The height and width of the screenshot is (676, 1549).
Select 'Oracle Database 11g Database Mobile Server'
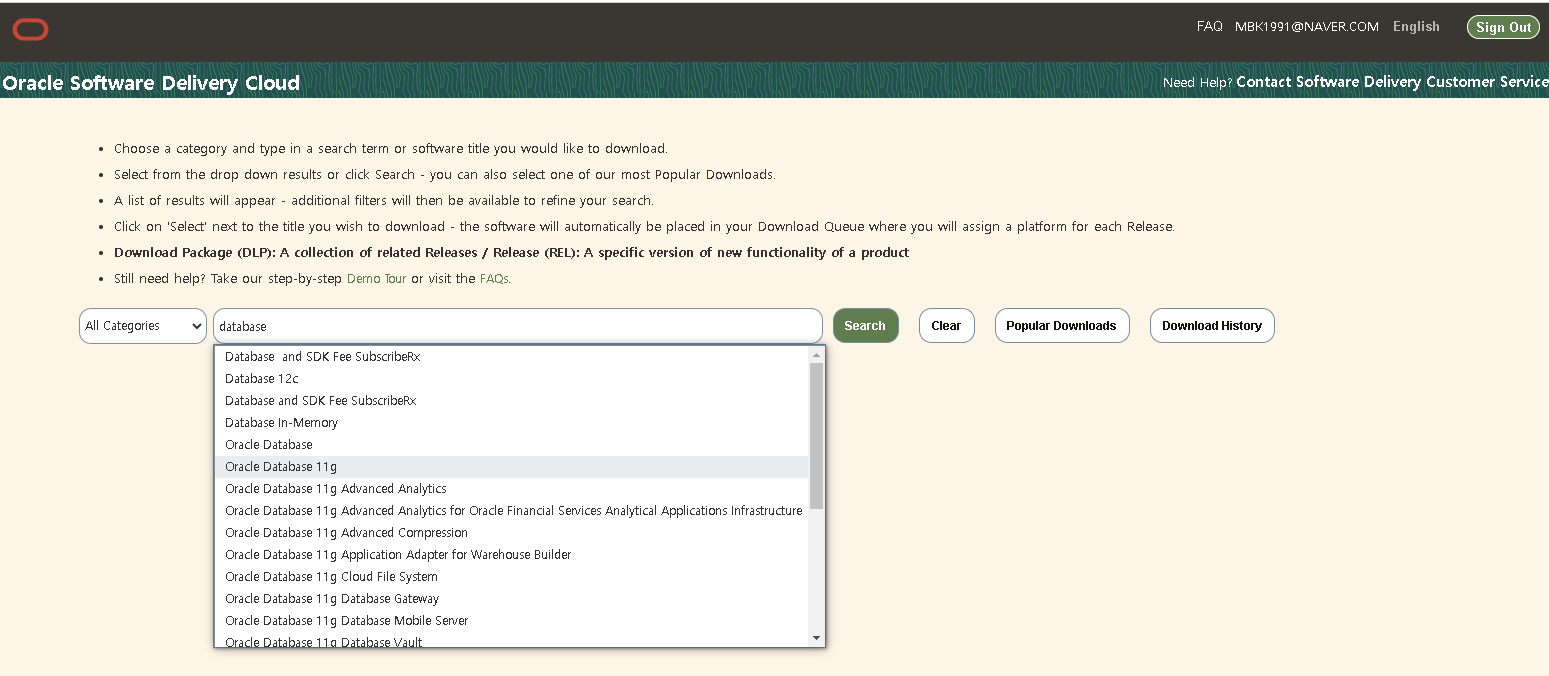(512, 621)
